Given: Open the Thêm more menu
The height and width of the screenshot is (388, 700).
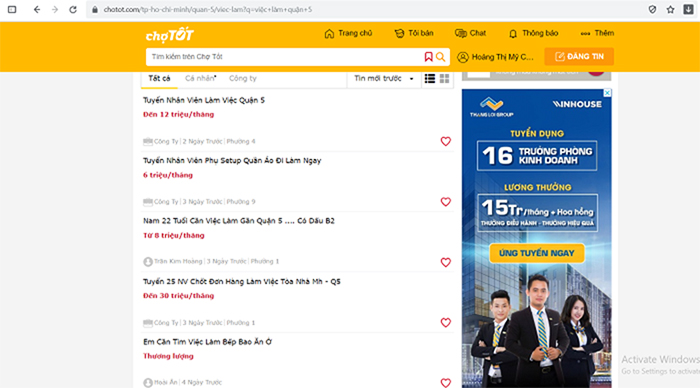Looking at the screenshot, I should 597,33.
